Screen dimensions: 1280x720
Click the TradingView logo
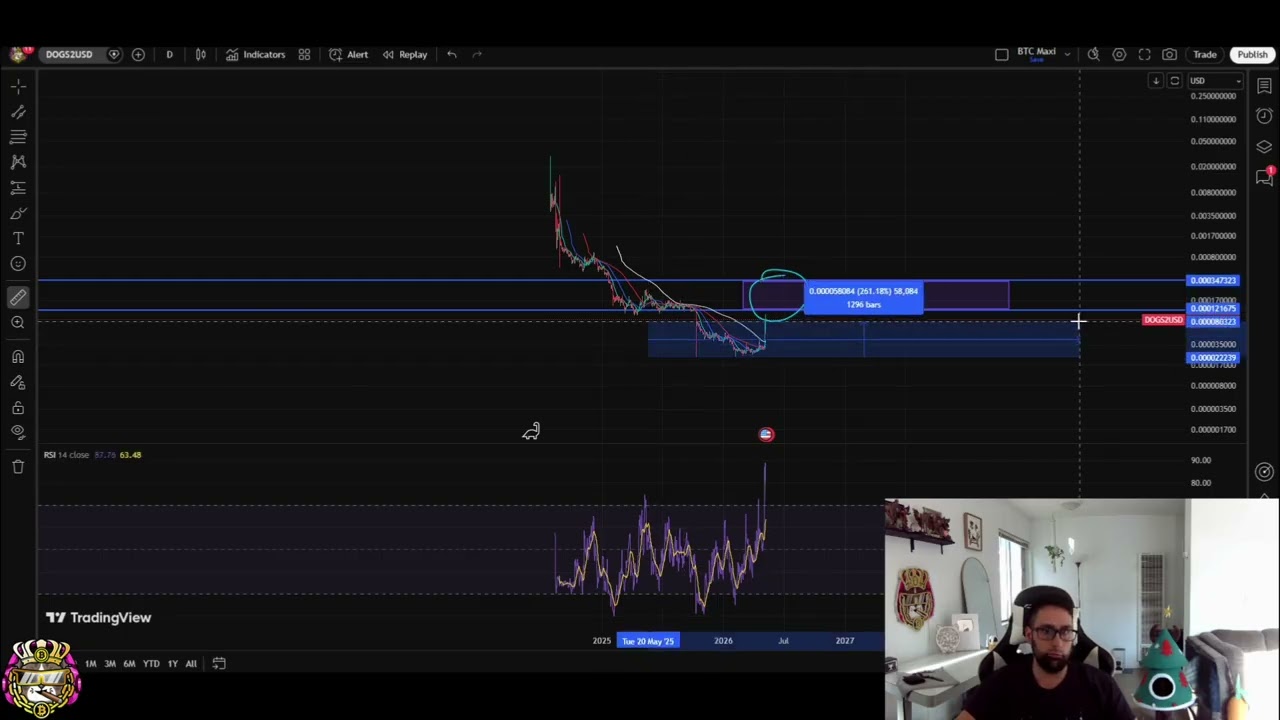click(x=98, y=618)
